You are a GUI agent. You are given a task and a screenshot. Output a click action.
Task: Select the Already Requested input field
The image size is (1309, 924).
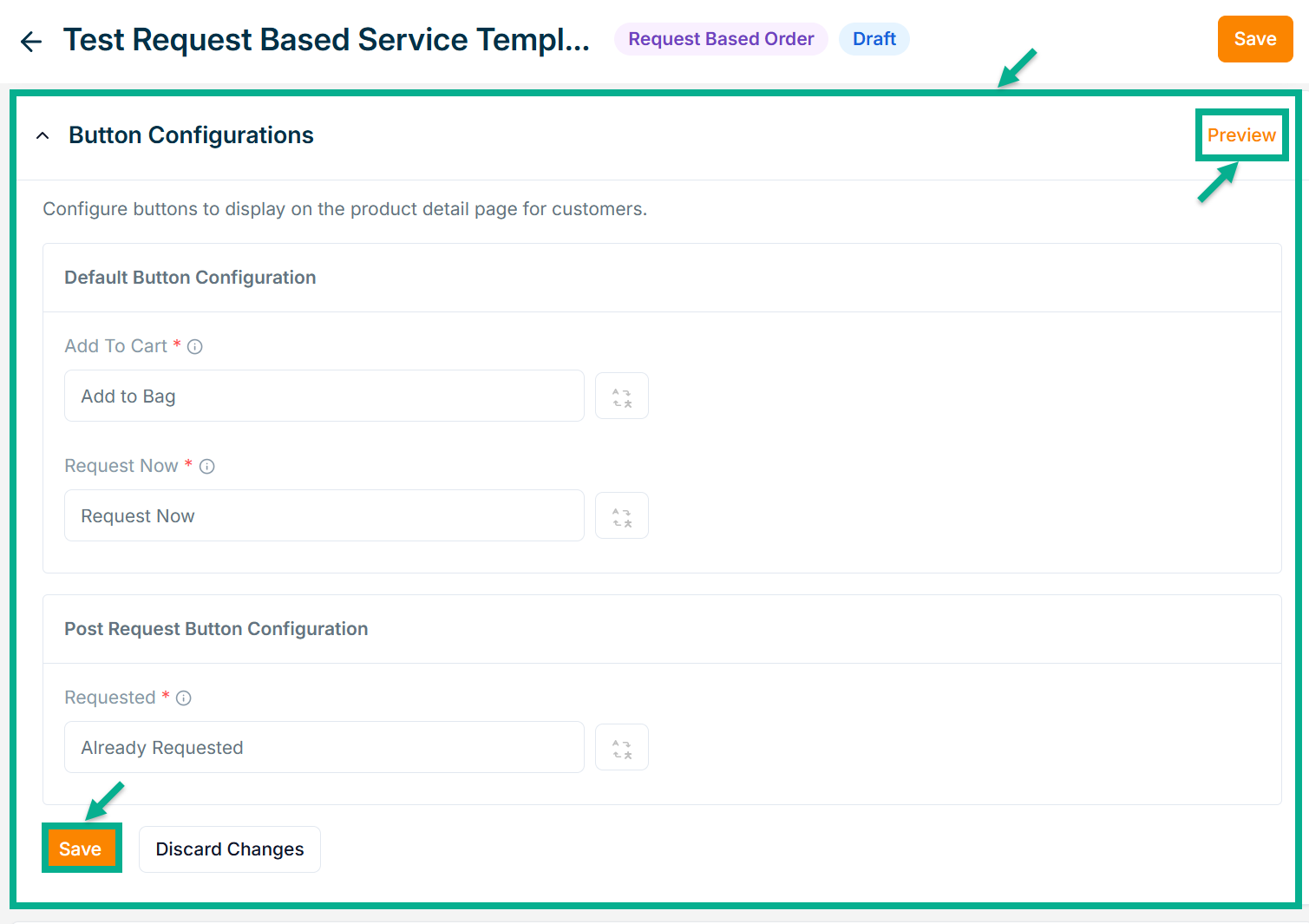click(x=324, y=748)
